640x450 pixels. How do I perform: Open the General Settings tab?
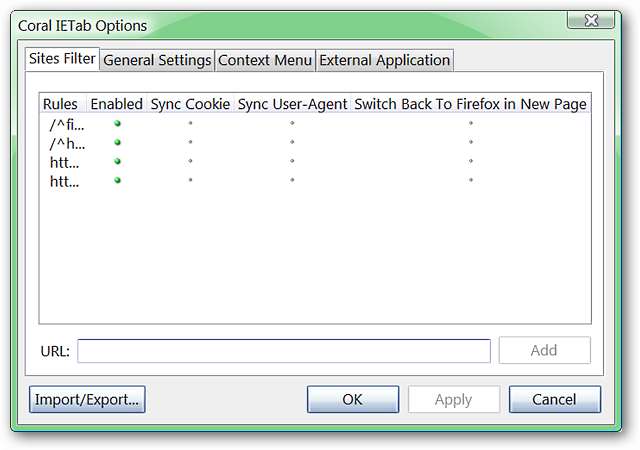(157, 60)
